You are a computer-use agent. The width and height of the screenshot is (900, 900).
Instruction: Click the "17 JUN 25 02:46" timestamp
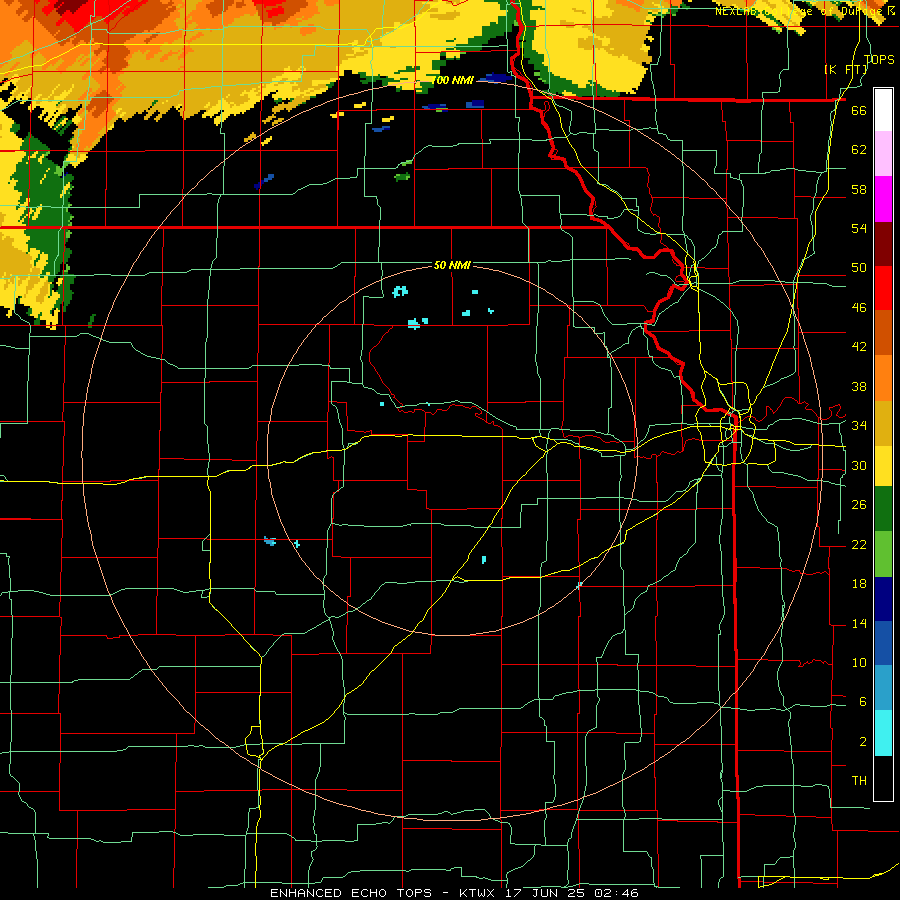[x=572, y=893]
